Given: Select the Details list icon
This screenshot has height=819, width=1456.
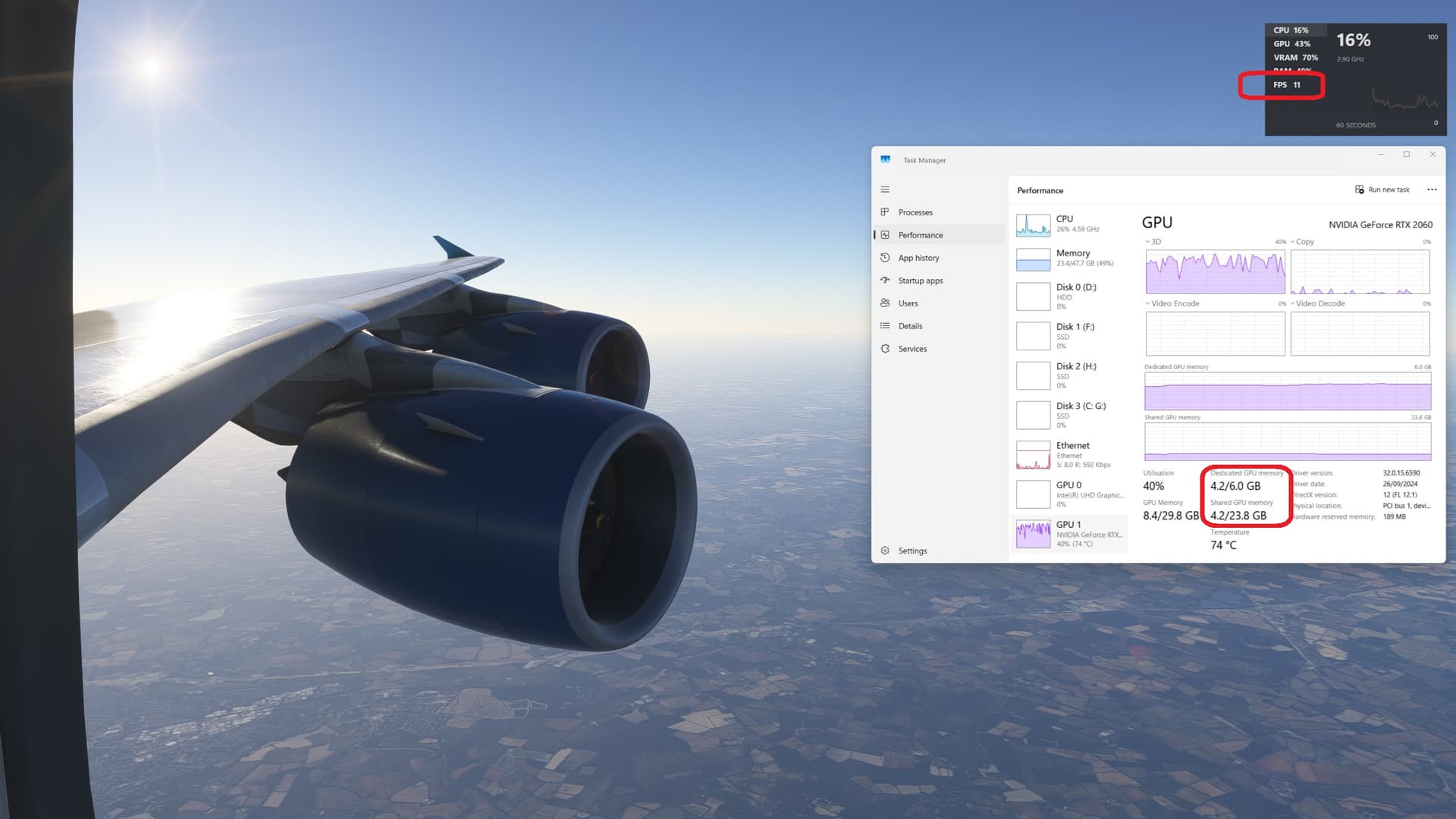Looking at the screenshot, I should pos(886,326).
